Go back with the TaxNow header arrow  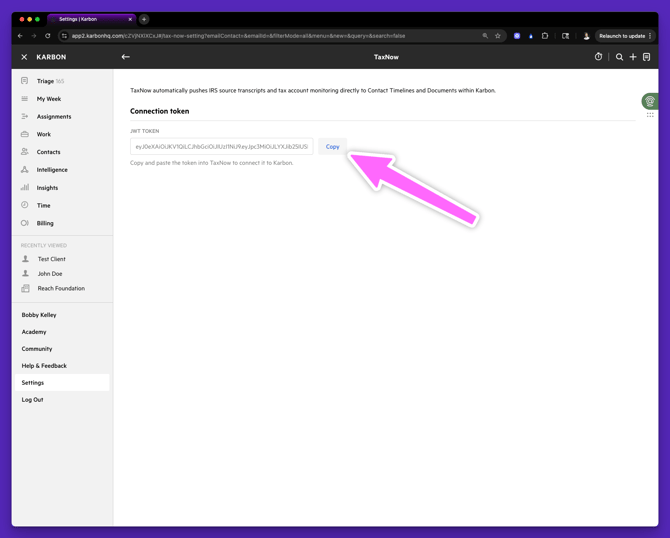click(126, 57)
